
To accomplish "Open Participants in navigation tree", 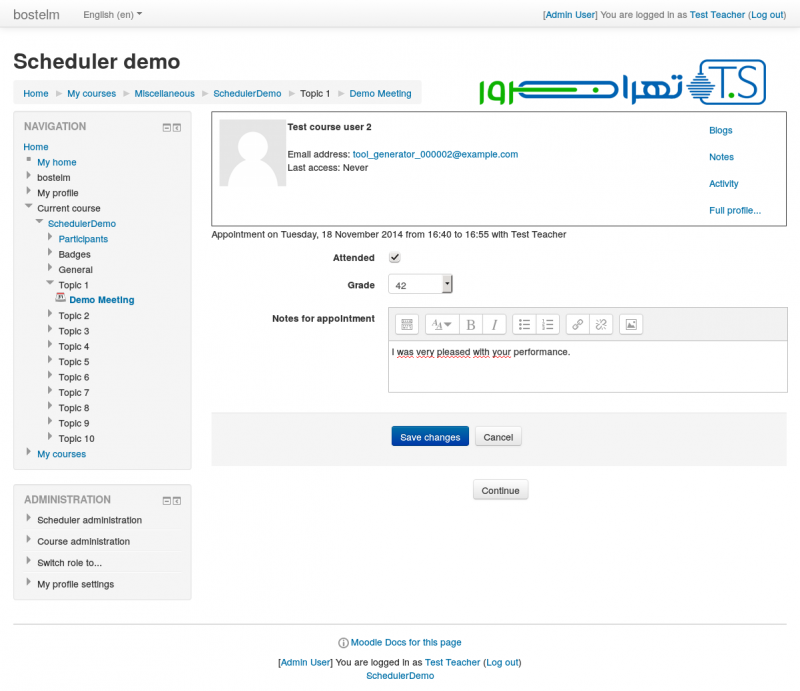I will point(83,239).
